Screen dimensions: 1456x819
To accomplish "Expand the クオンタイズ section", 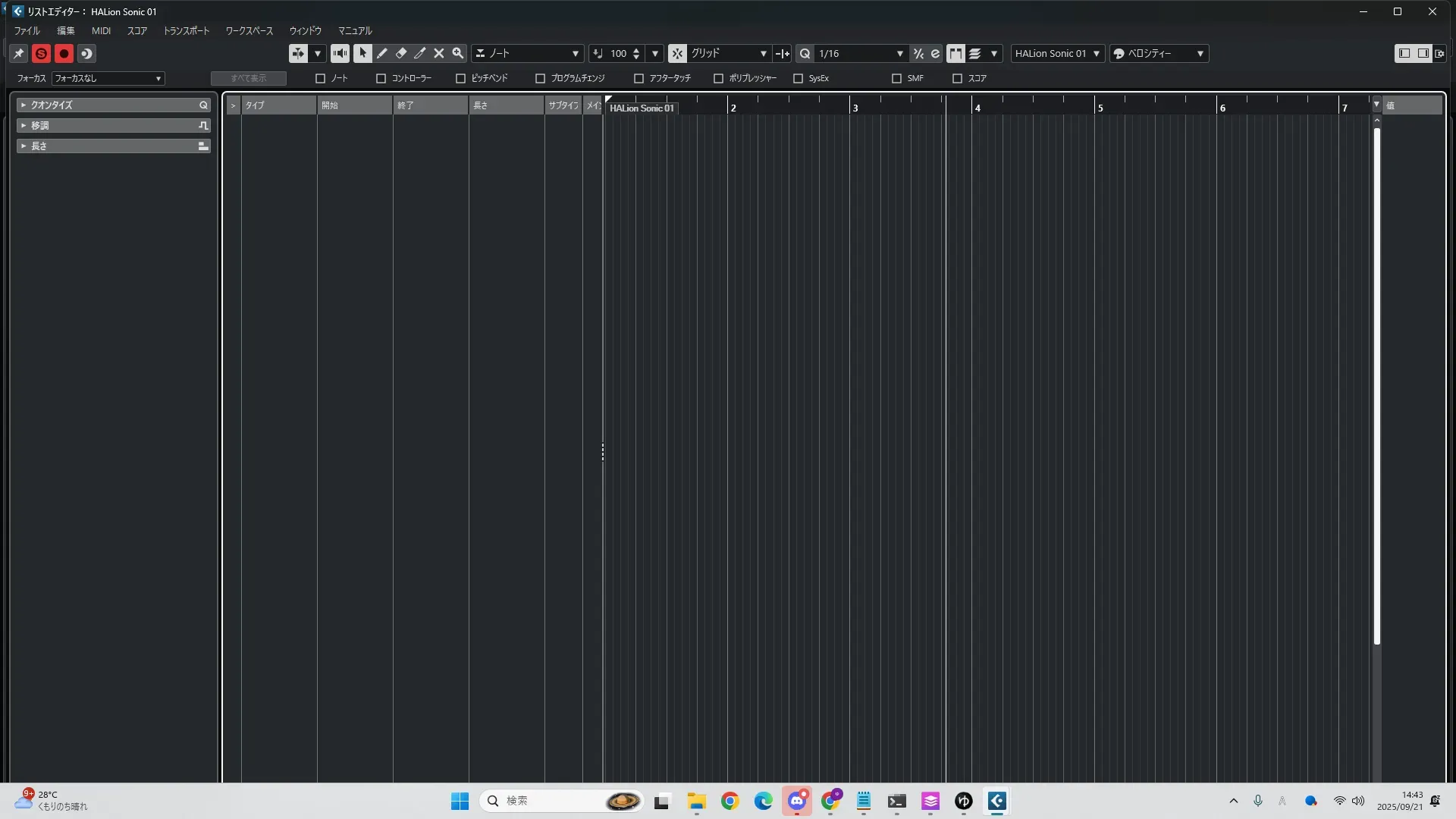I will click(x=24, y=105).
